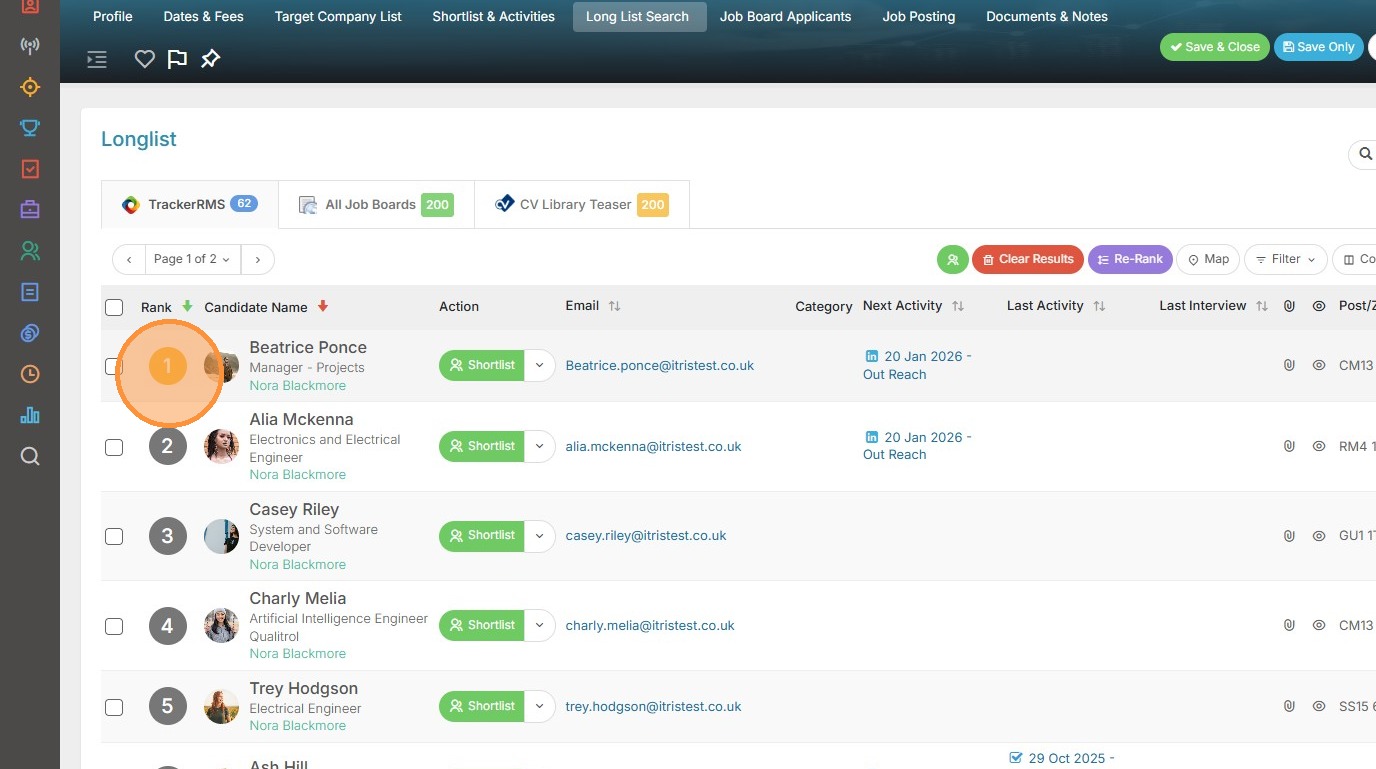Go to the Job Board Applicants tab
The image size is (1376, 769).
point(786,16)
